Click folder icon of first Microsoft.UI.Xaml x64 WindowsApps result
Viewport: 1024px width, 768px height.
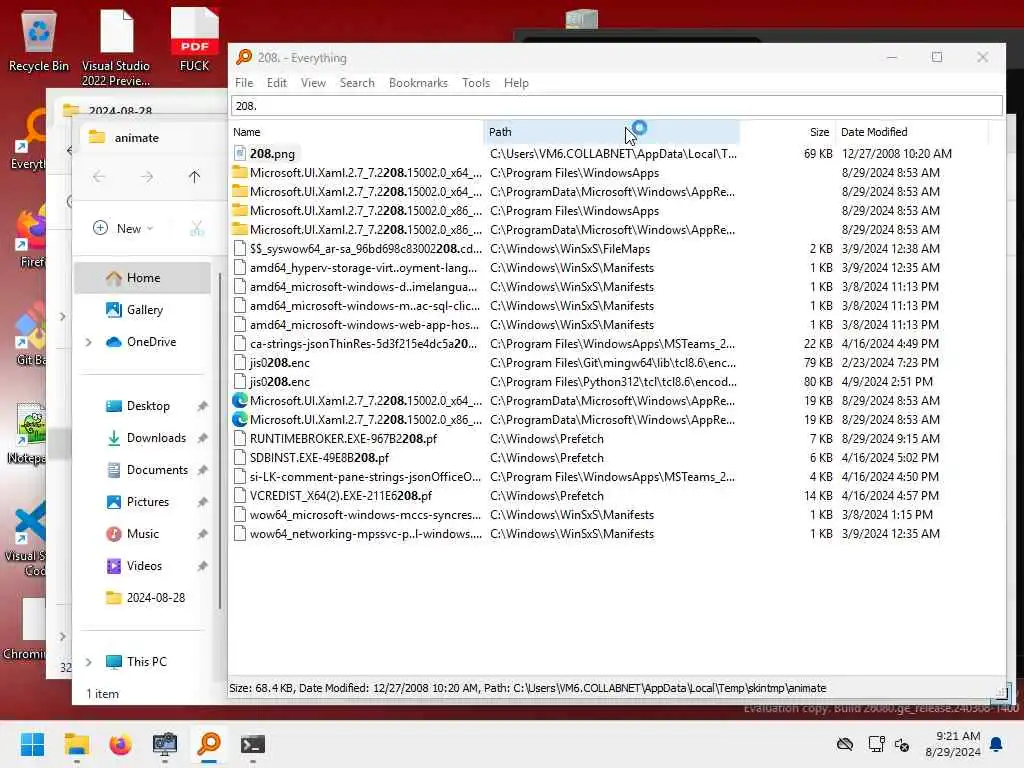coord(240,172)
